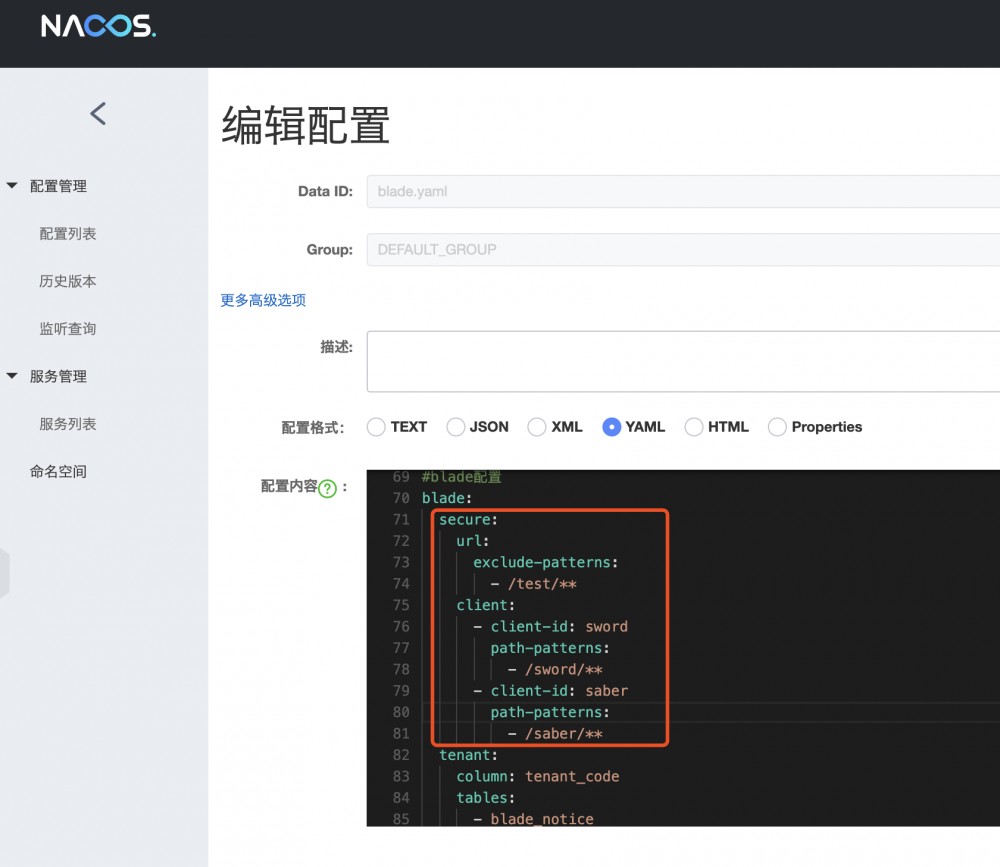Image resolution: width=1000 pixels, height=867 pixels.
Task: Select the JSON format option
Action: click(455, 427)
